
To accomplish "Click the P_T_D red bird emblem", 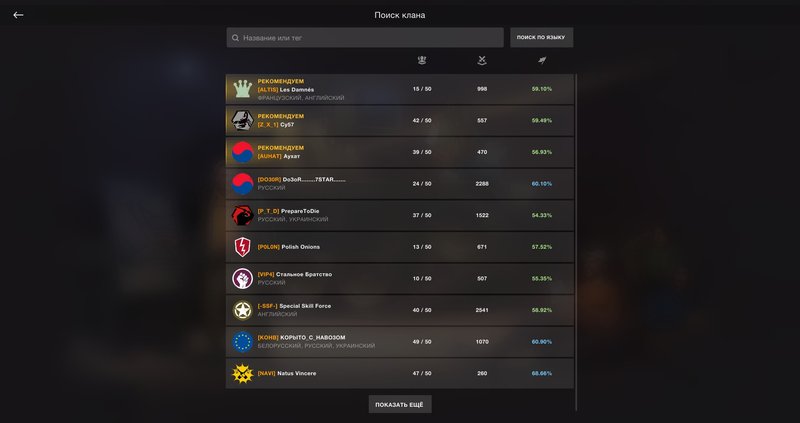I will 243,215.
